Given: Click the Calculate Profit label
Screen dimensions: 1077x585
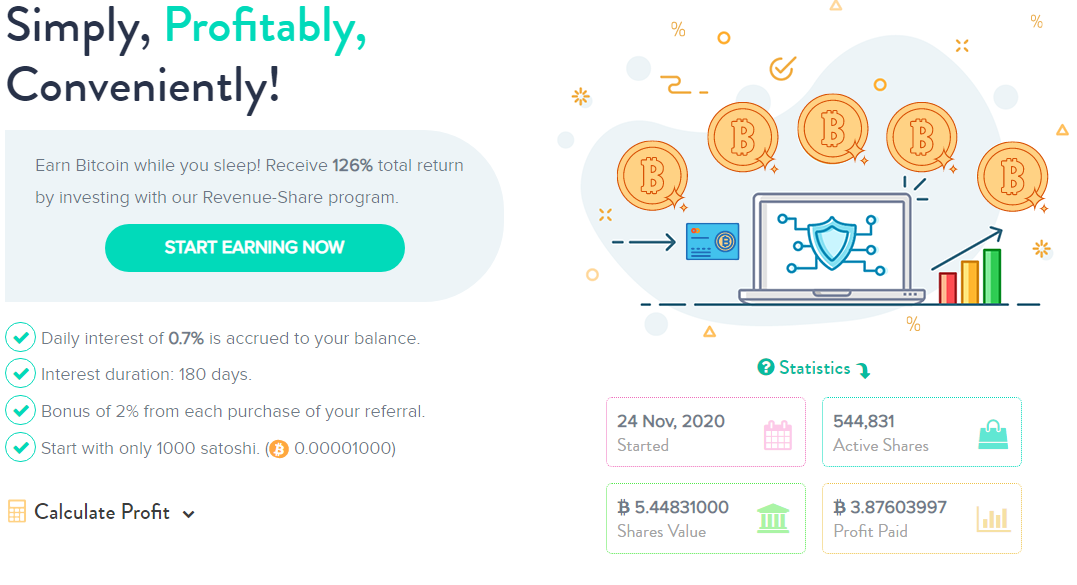Looking at the screenshot, I should [102, 512].
